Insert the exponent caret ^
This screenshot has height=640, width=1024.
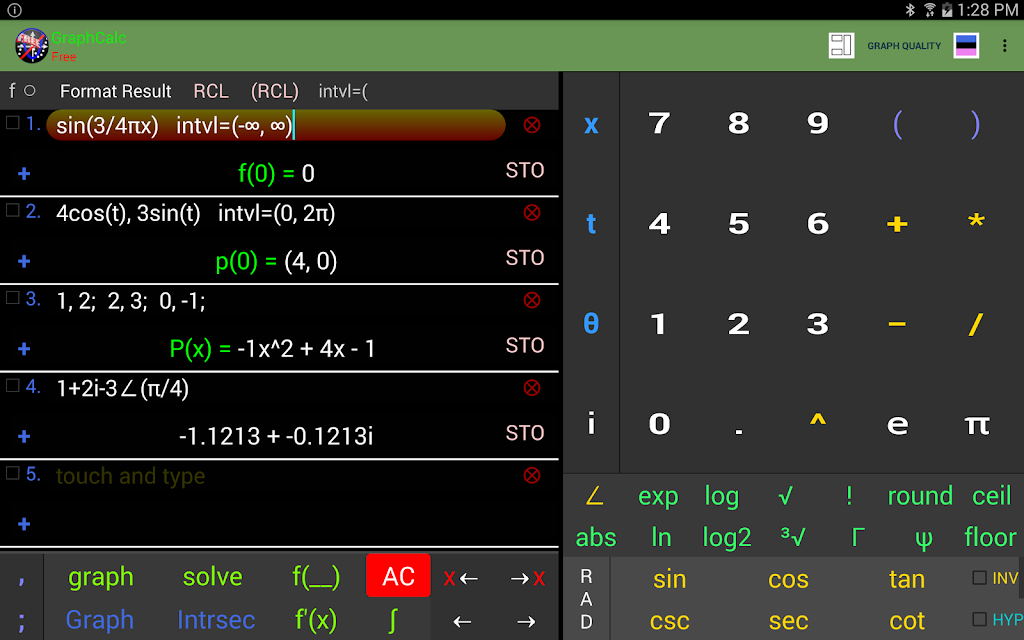point(818,421)
